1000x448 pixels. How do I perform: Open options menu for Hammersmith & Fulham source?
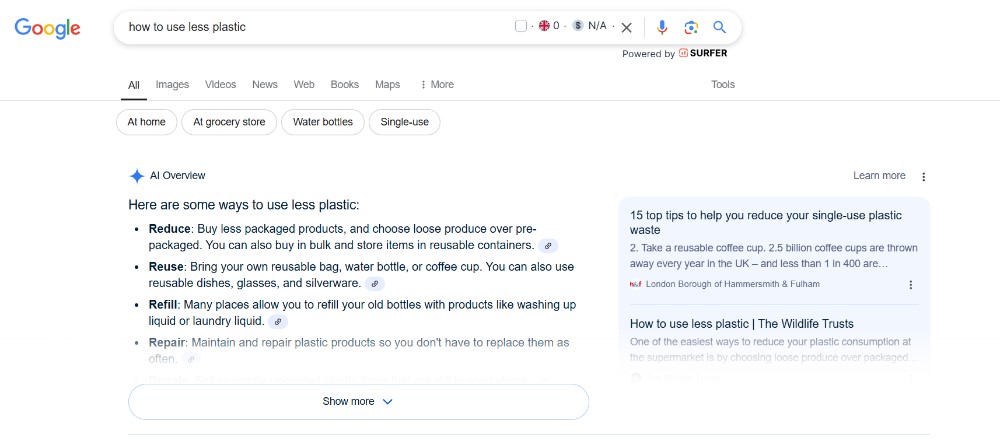(x=910, y=285)
